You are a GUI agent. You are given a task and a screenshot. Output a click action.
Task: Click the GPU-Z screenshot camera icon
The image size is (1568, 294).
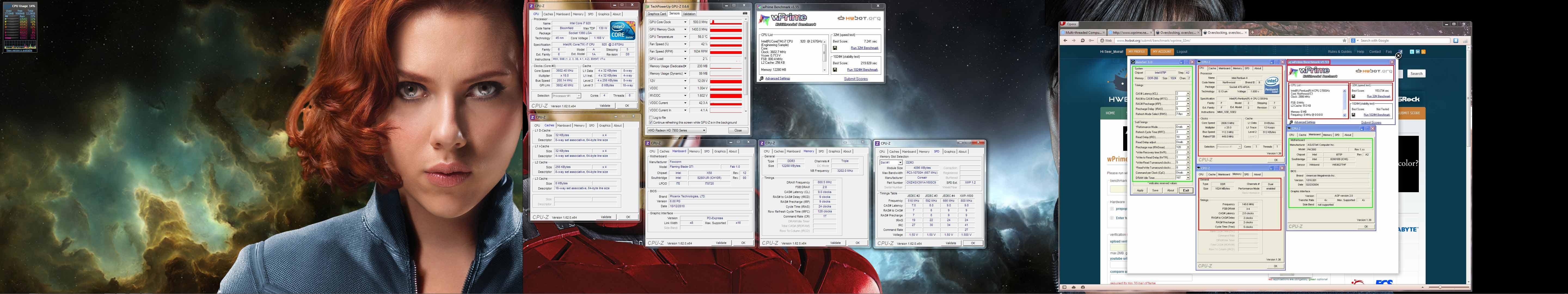pyautogui.click(x=745, y=13)
